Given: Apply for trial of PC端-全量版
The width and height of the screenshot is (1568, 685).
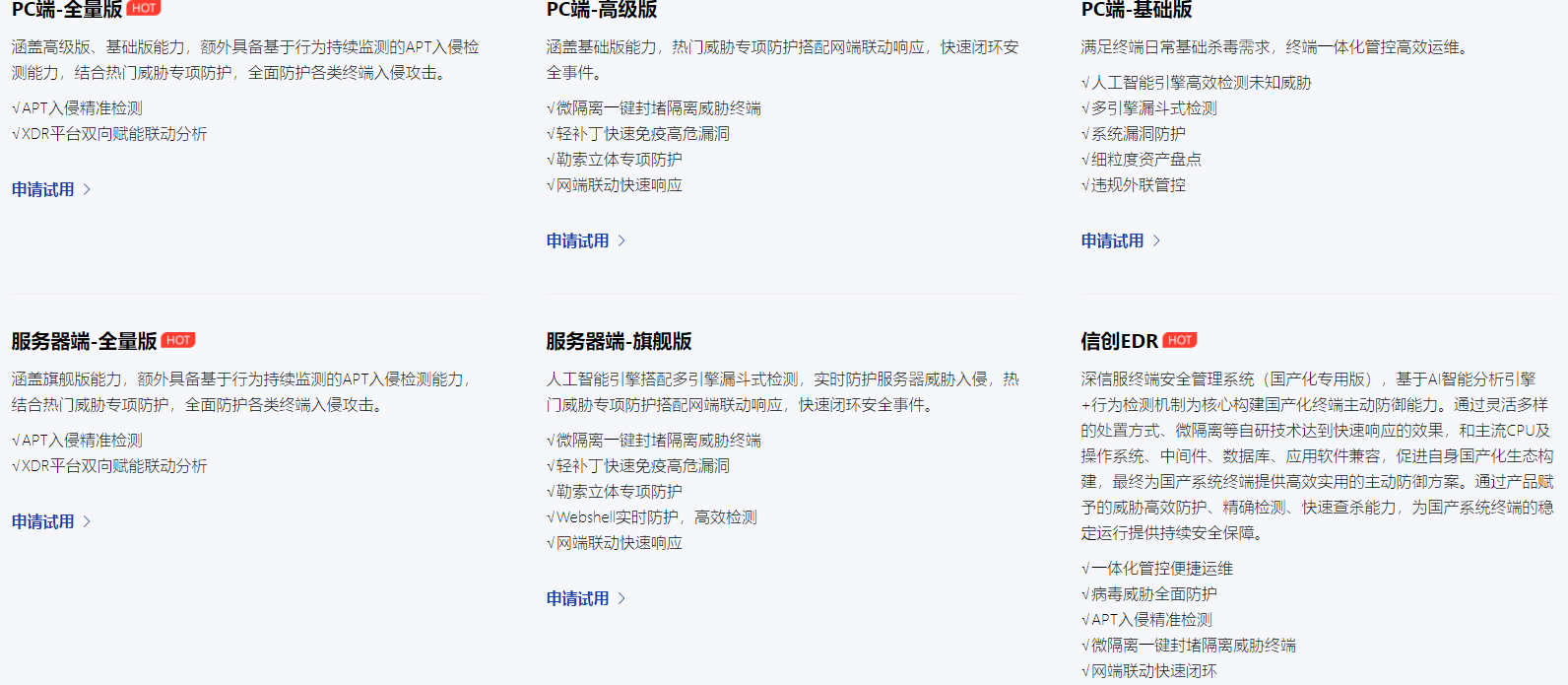Looking at the screenshot, I should tap(43, 189).
